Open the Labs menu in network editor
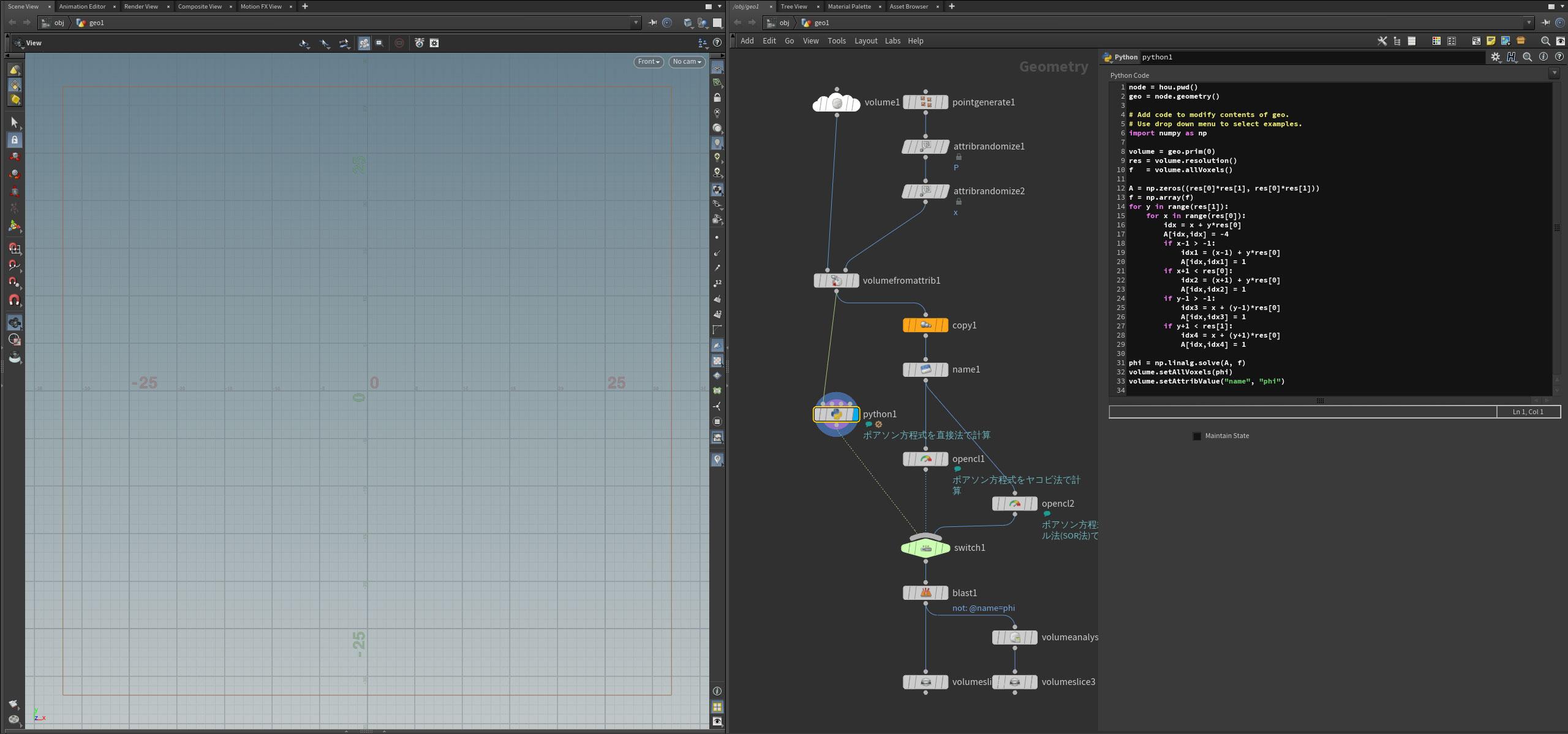The image size is (1568, 734). (892, 41)
